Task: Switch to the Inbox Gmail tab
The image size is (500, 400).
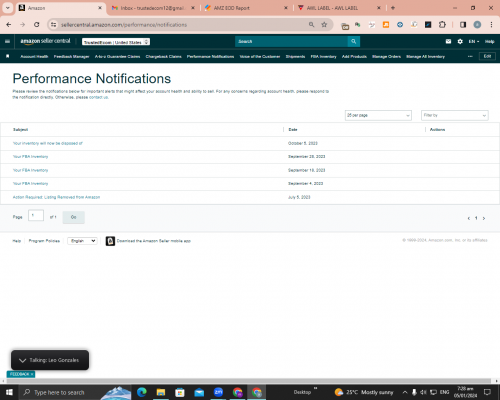Action: [x=153, y=8]
